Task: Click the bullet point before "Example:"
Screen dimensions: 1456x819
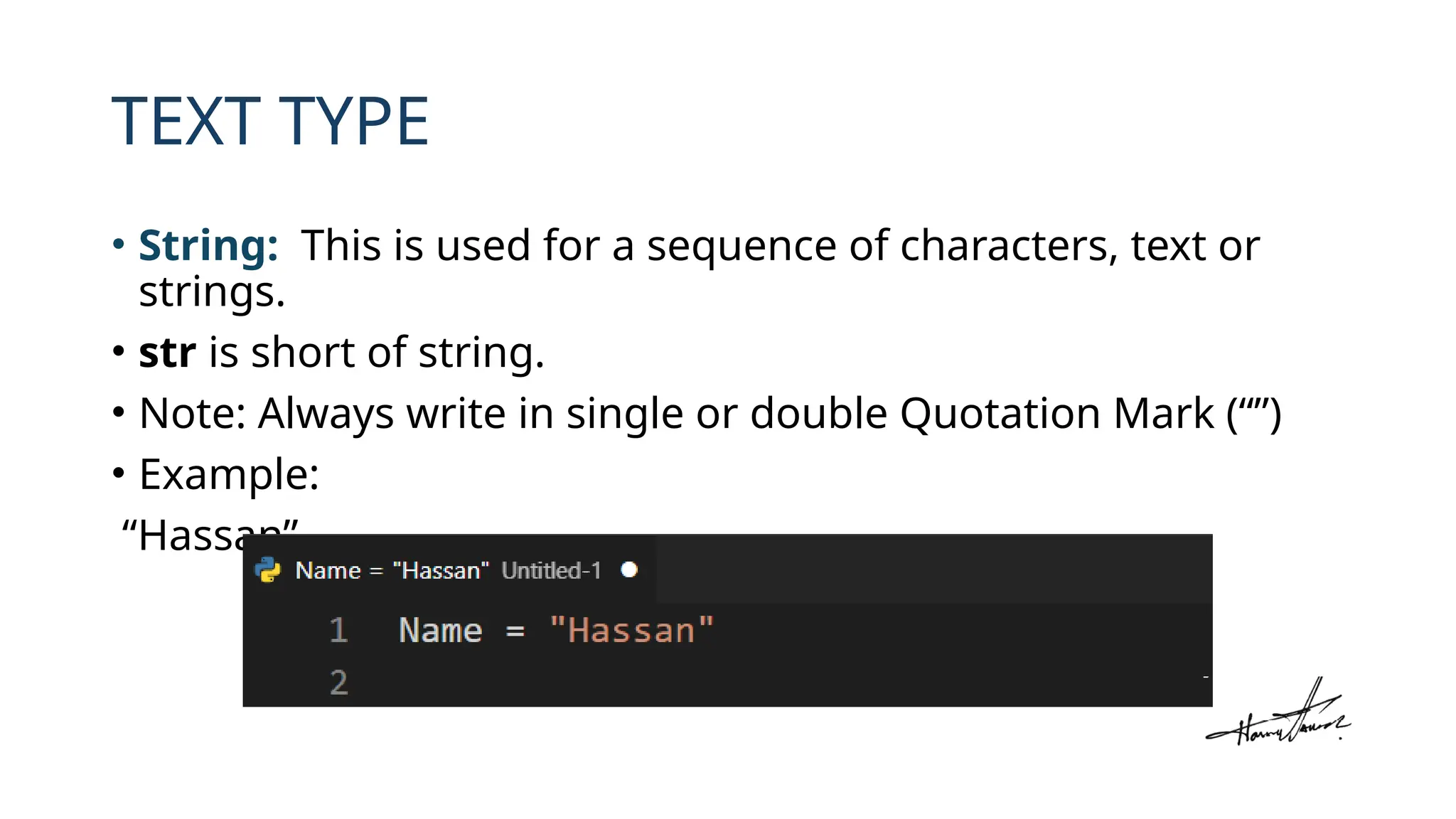Action: 119,473
